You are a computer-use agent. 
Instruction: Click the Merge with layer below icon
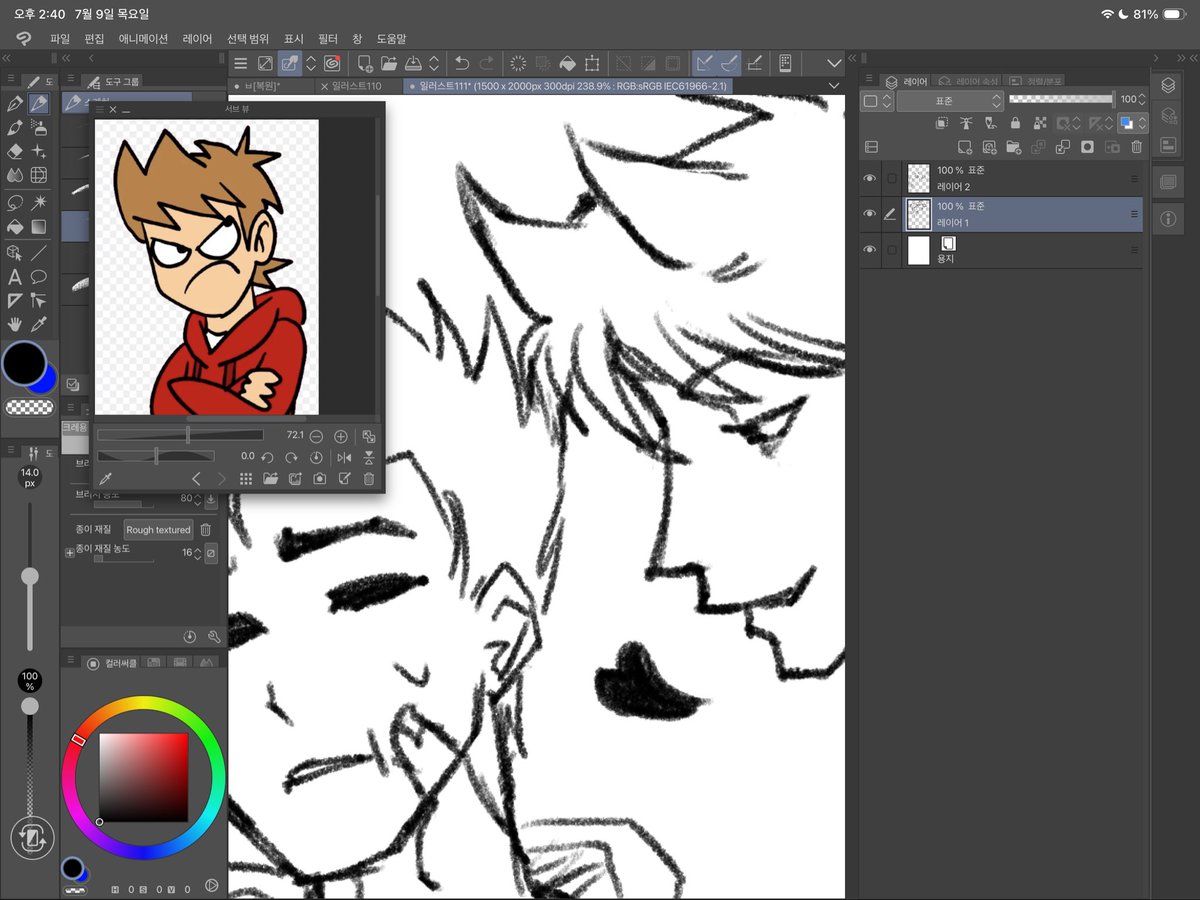[1062, 147]
